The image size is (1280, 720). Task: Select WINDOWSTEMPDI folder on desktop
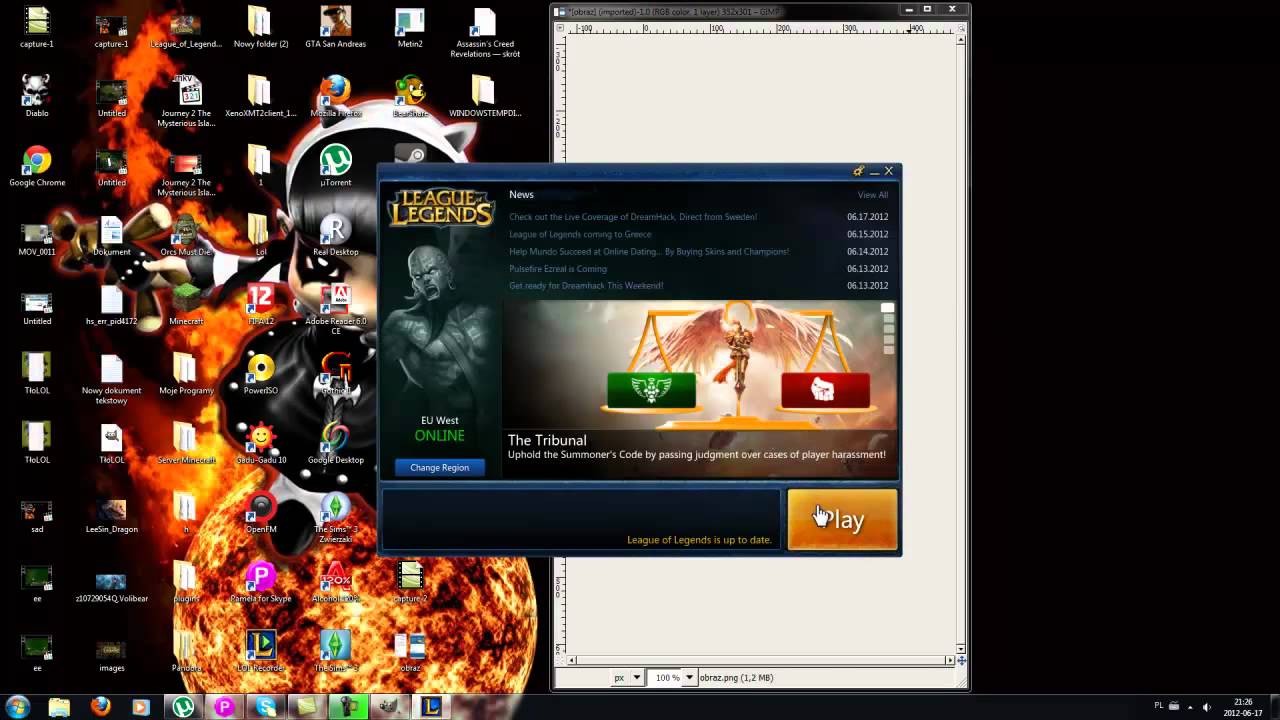tap(485, 96)
